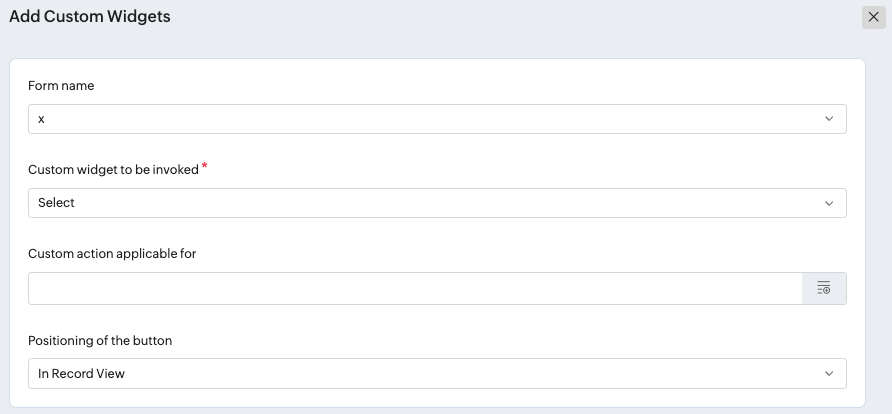Click the Positioning of the button label

point(100,341)
